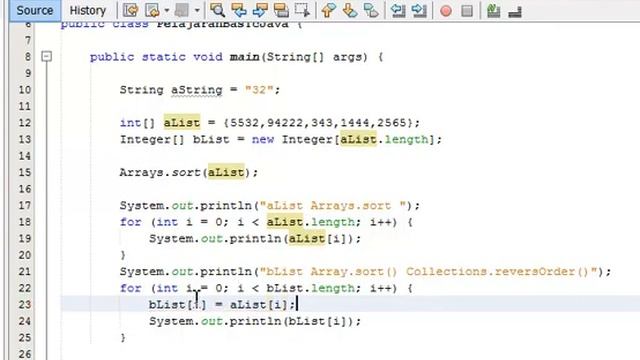The width and height of the screenshot is (640, 360).
Task: Start macro recording red circle
Action: 446,11
